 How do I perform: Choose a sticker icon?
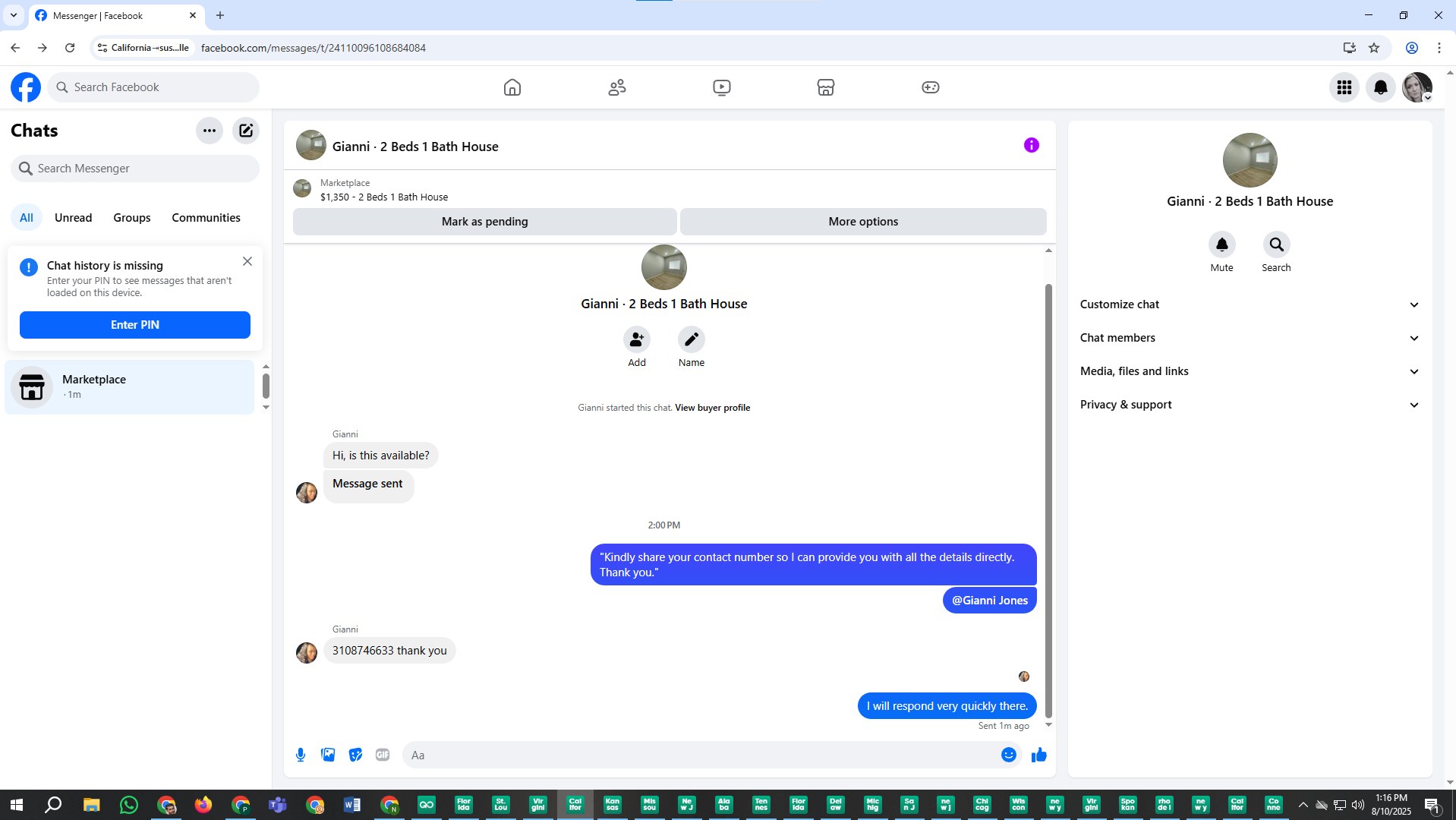(x=355, y=755)
